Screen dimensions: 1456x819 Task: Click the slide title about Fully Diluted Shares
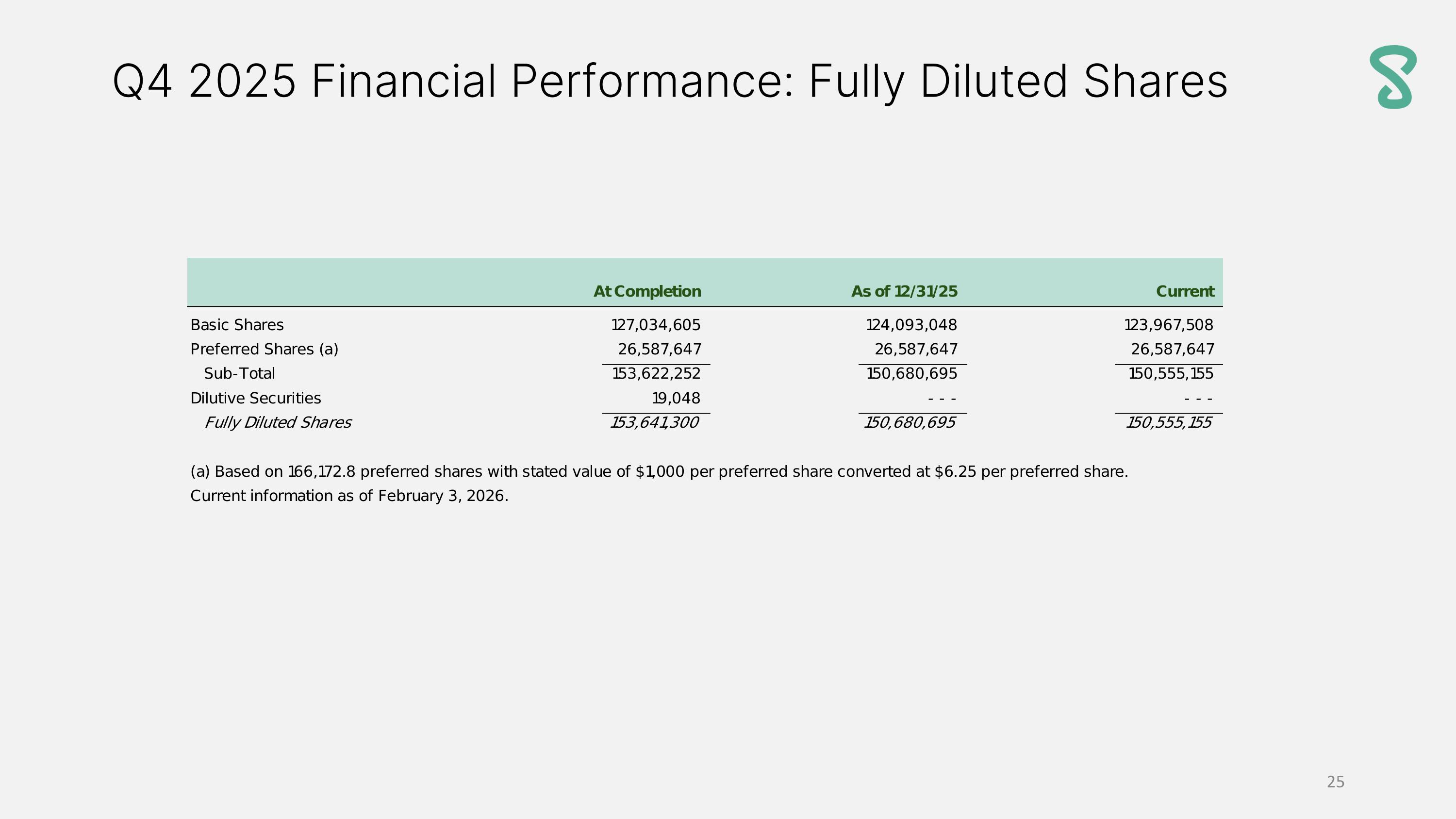click(x=670, y=82)
